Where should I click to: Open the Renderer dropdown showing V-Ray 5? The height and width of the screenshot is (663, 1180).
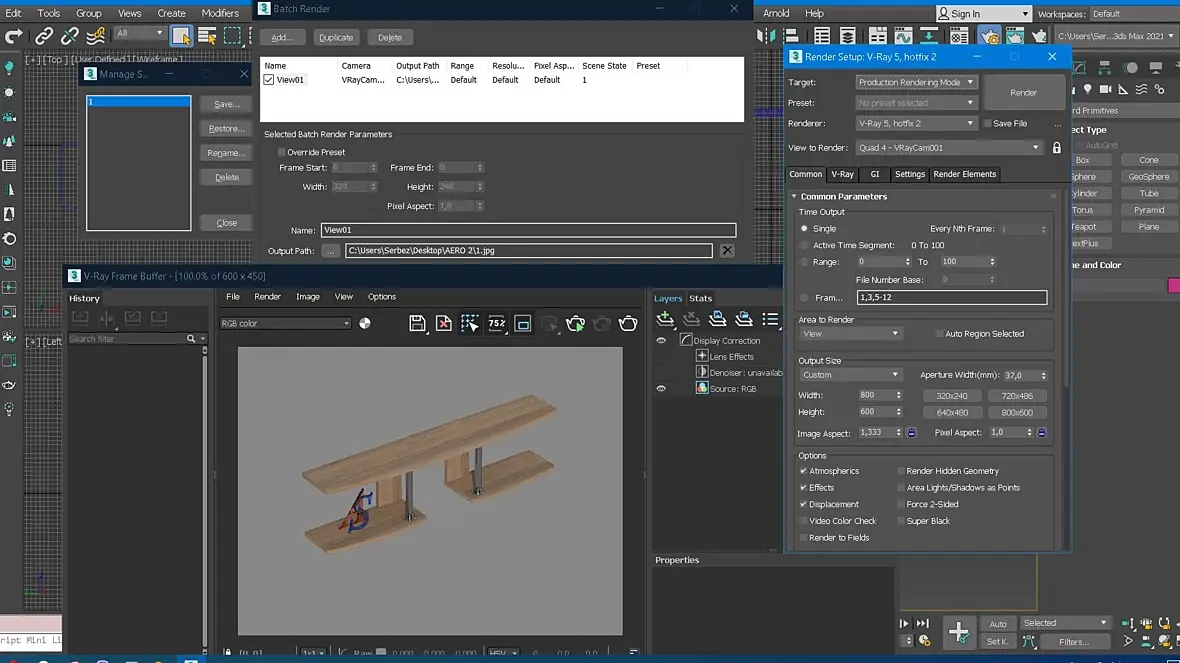coord(915,123)
